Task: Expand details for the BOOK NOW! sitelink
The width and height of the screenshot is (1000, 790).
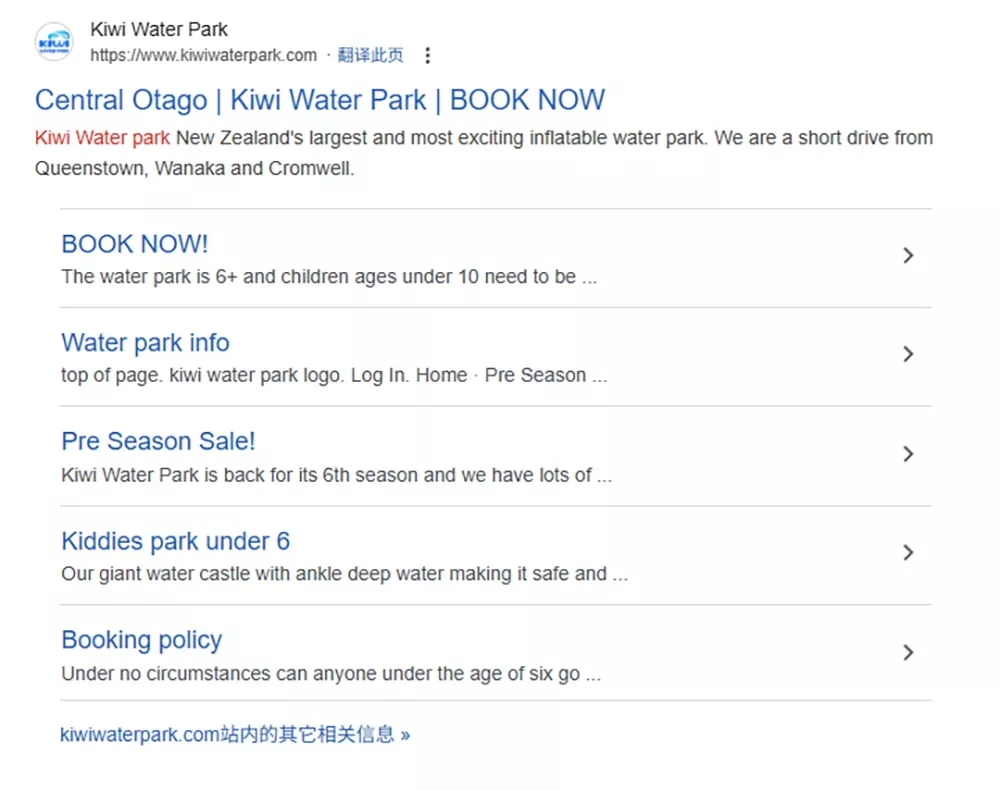Action: [x=909, y=256]
